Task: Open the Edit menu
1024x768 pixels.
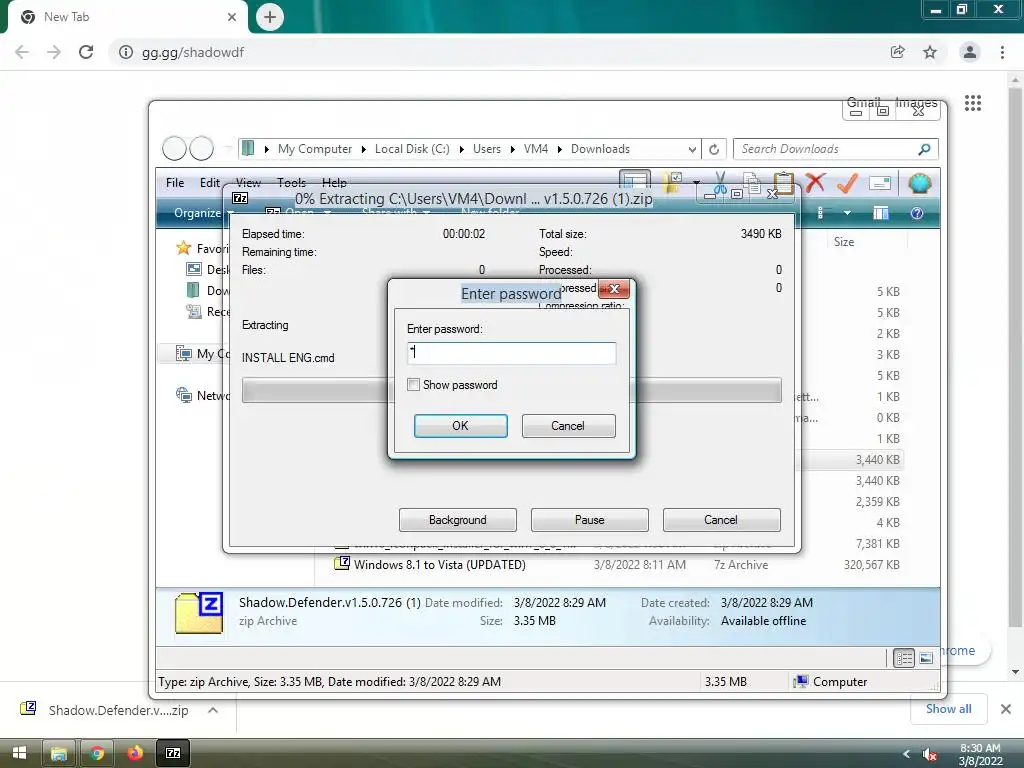Action: coord(210,183)
